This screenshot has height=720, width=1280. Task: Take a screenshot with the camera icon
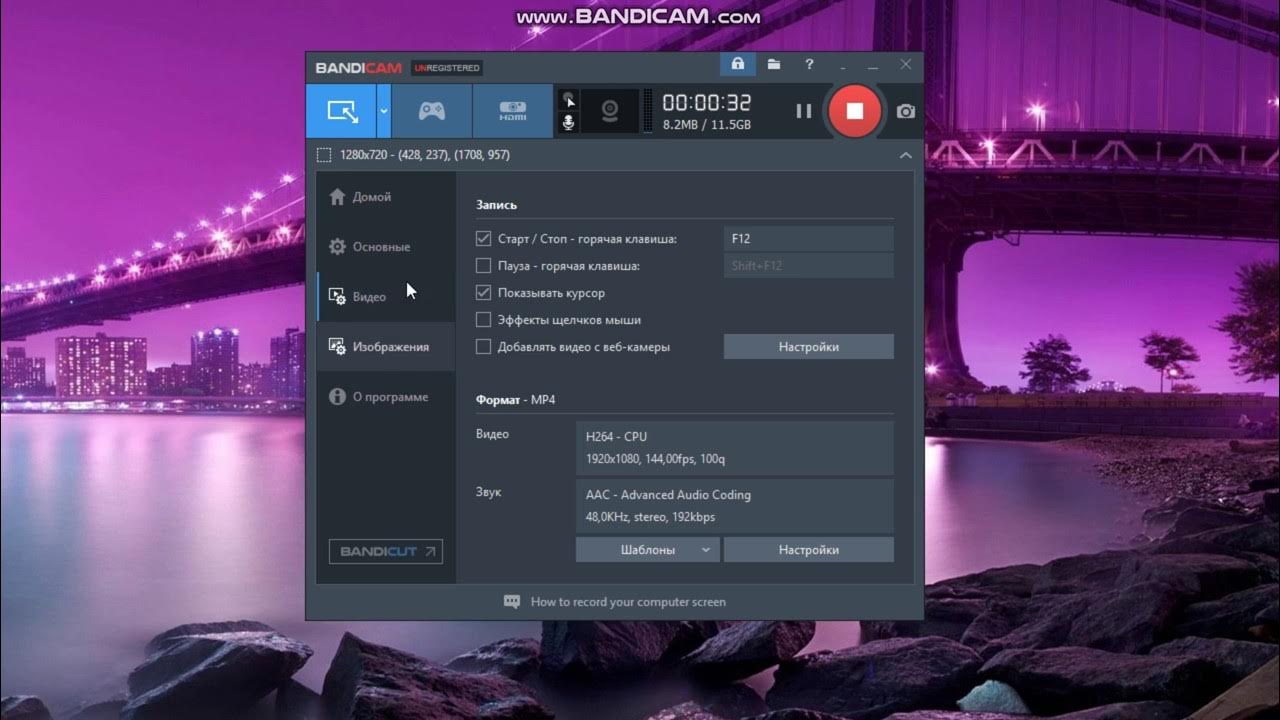coord(905,111)
